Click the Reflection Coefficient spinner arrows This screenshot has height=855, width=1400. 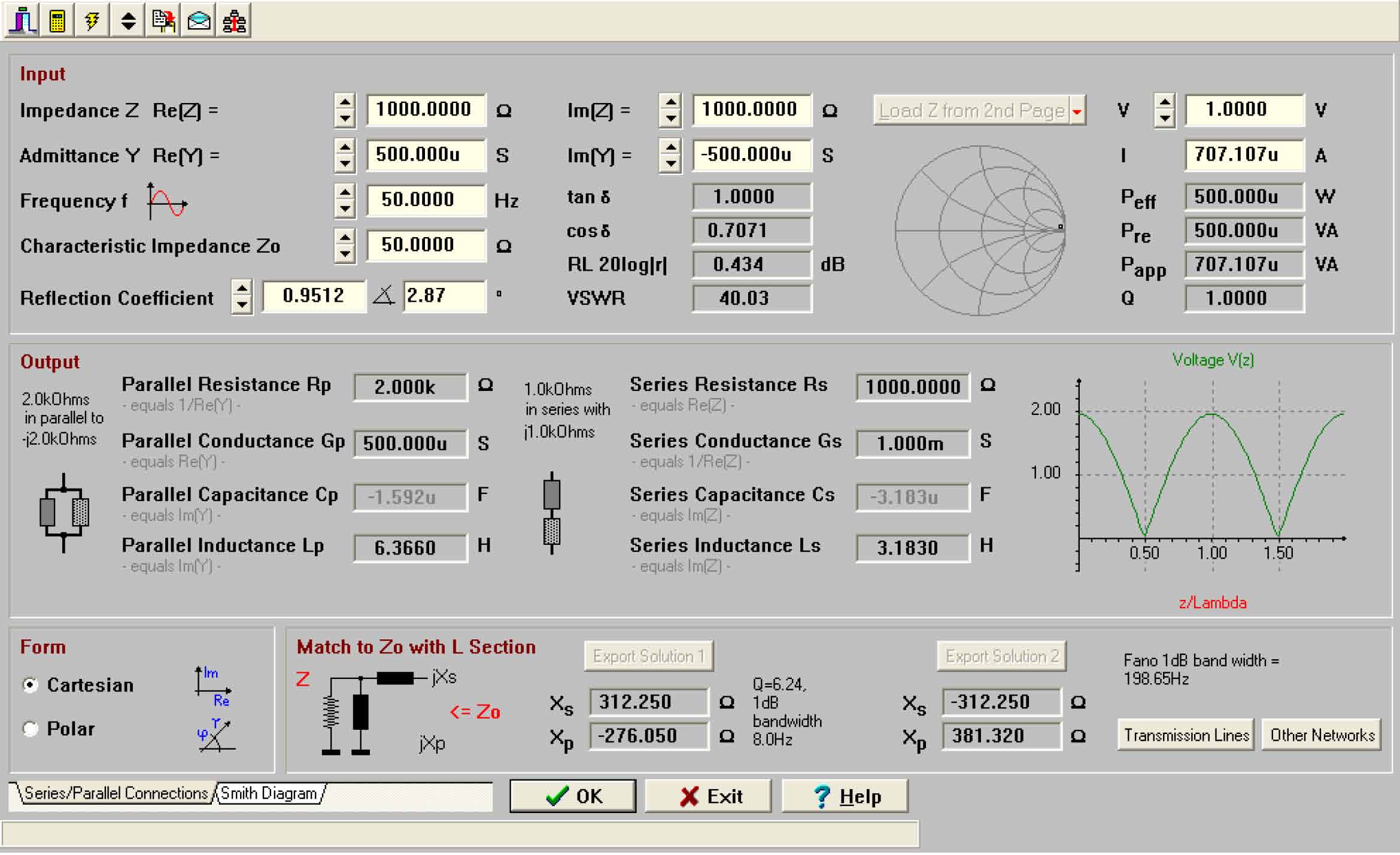click(x=242, y=297)
